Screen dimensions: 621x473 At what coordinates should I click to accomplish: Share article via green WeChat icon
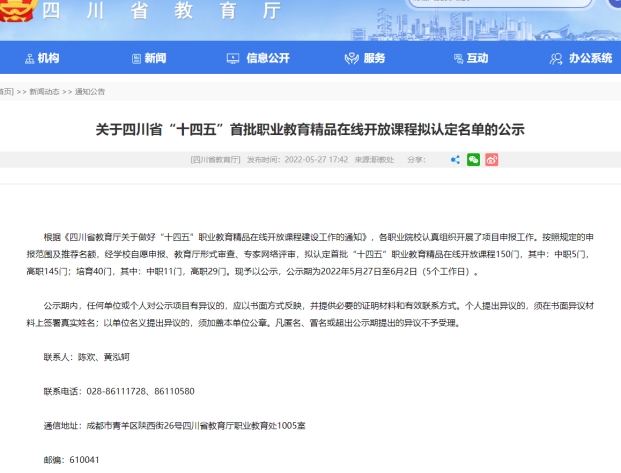click(x=473, y=159)
